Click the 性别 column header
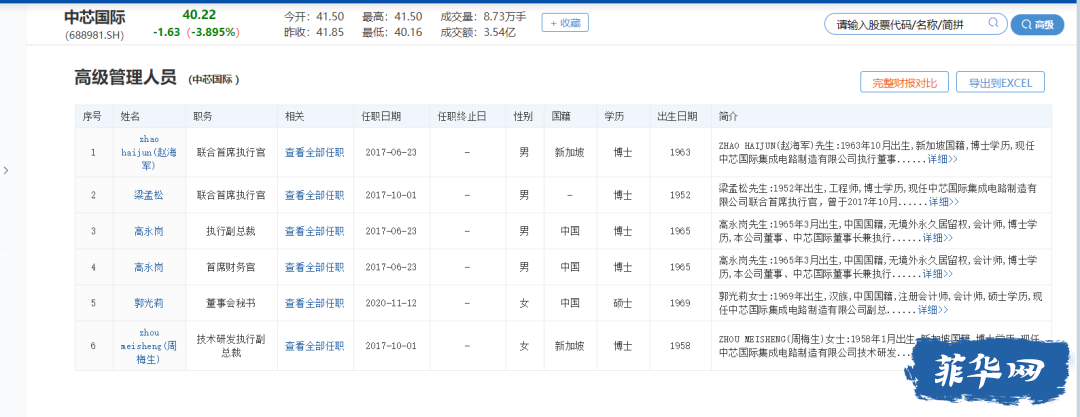1080x417 pixels. [523, 116]
